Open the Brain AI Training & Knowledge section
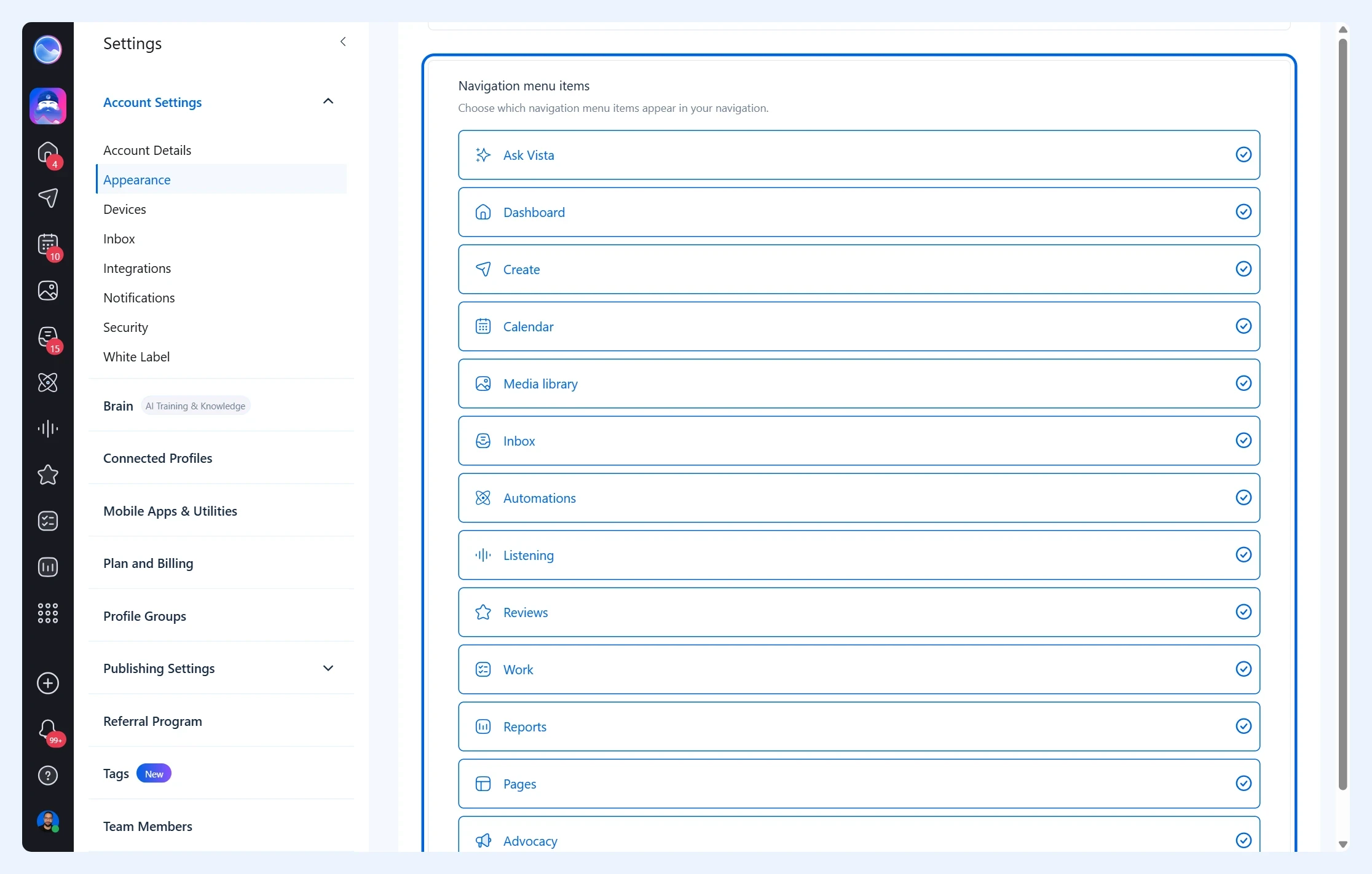 (176, 406)
